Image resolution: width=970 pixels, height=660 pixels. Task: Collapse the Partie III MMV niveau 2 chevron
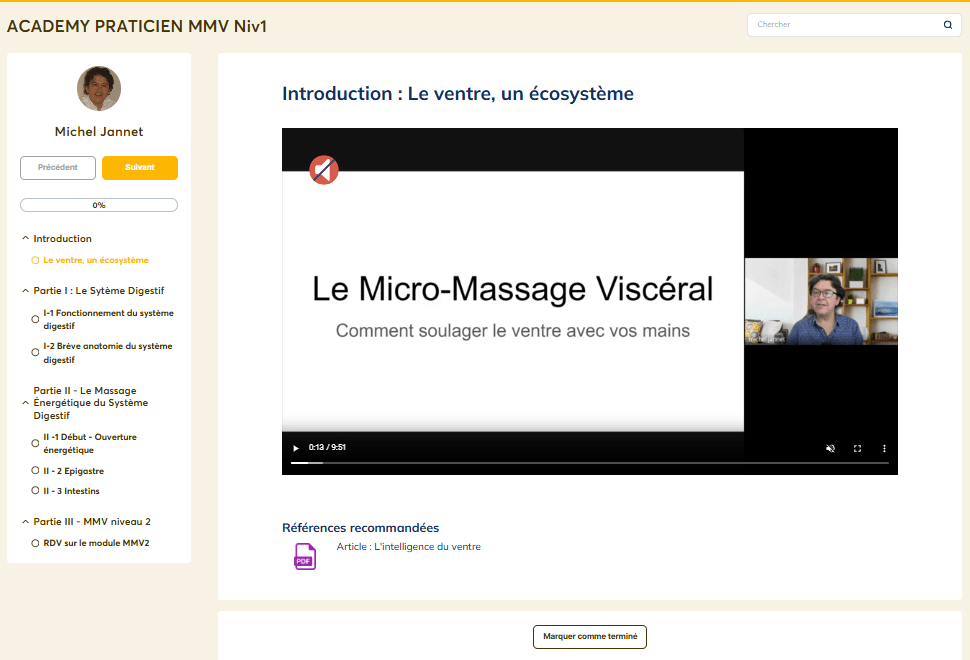[x=25, y=521]
